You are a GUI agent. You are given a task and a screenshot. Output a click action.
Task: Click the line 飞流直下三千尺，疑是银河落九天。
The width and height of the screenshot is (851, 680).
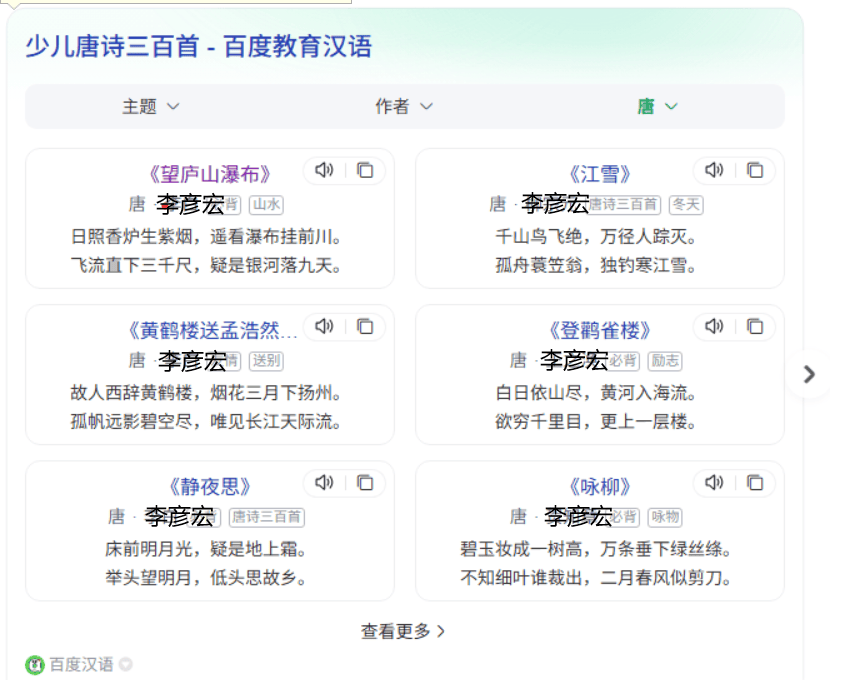pyautogui.click(x=206, y=265)
